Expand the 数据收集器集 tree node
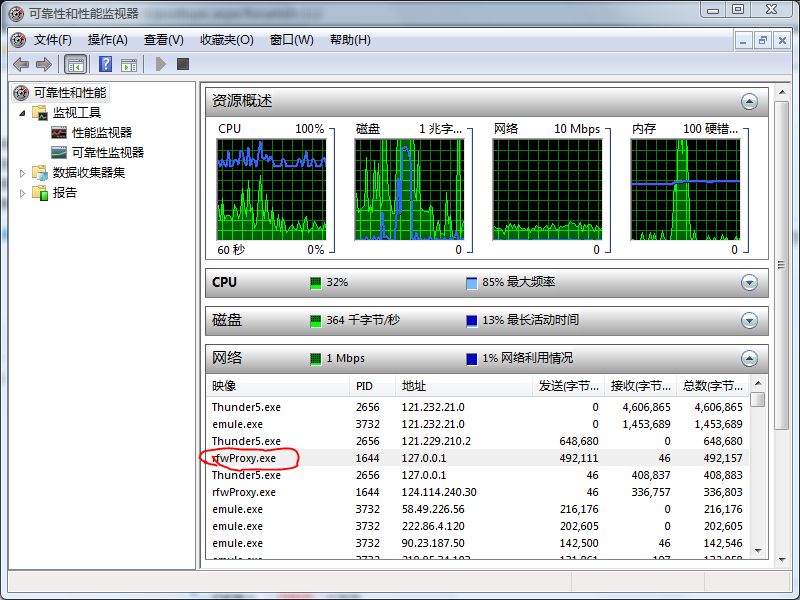The width and height of the screenshot is (800, 600). click(x=22, y=173)
